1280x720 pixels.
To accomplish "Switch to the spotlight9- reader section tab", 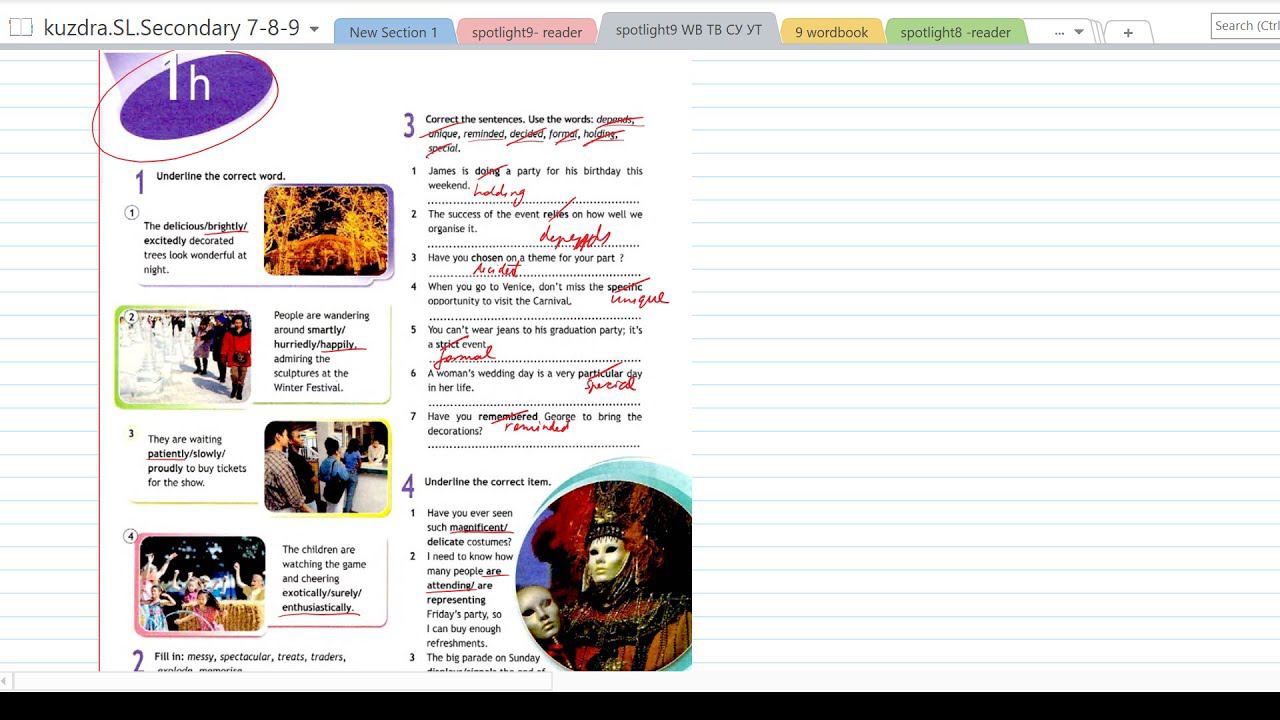I will 527,32.
